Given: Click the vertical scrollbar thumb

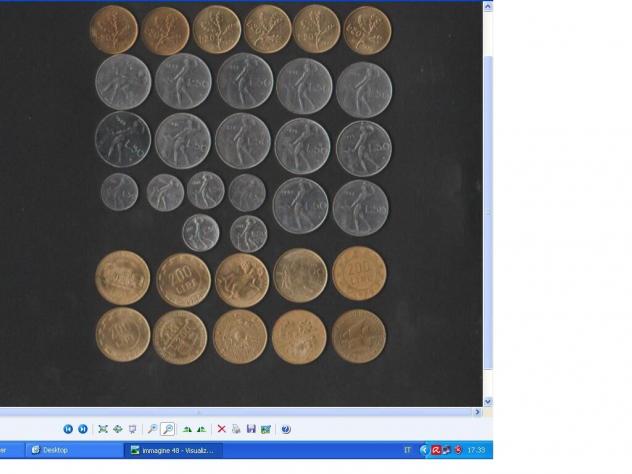Looking at the screenshot, I should point(488,212).
